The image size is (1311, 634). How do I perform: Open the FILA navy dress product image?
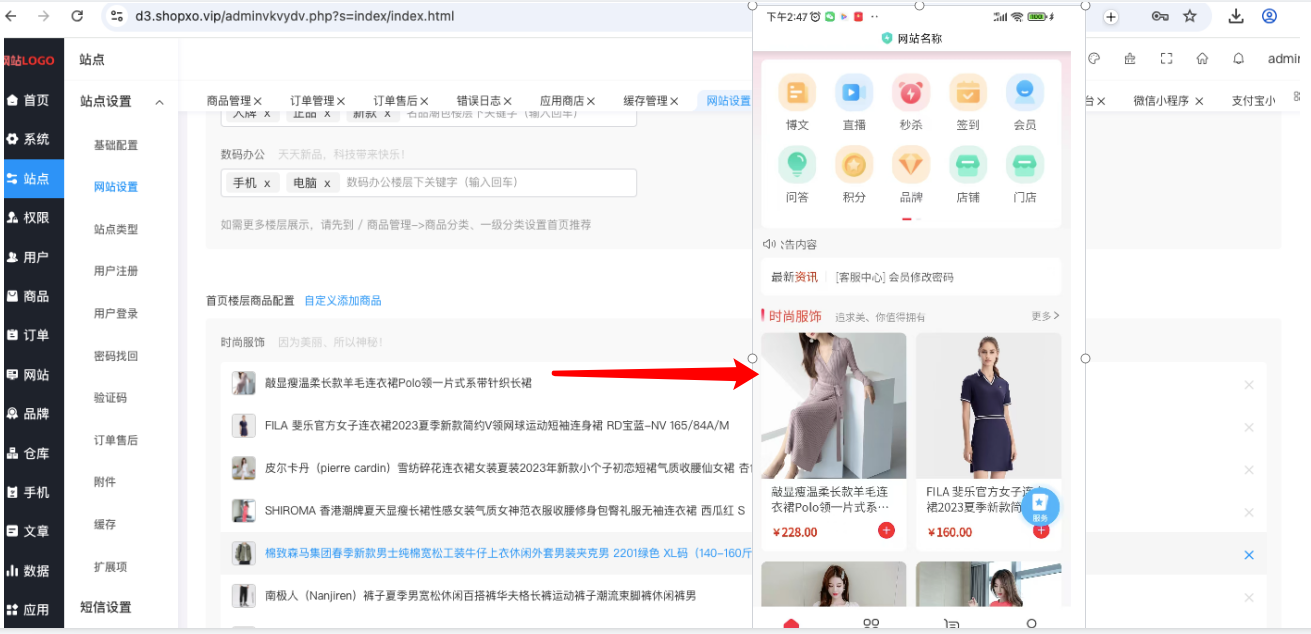[988, 406]
